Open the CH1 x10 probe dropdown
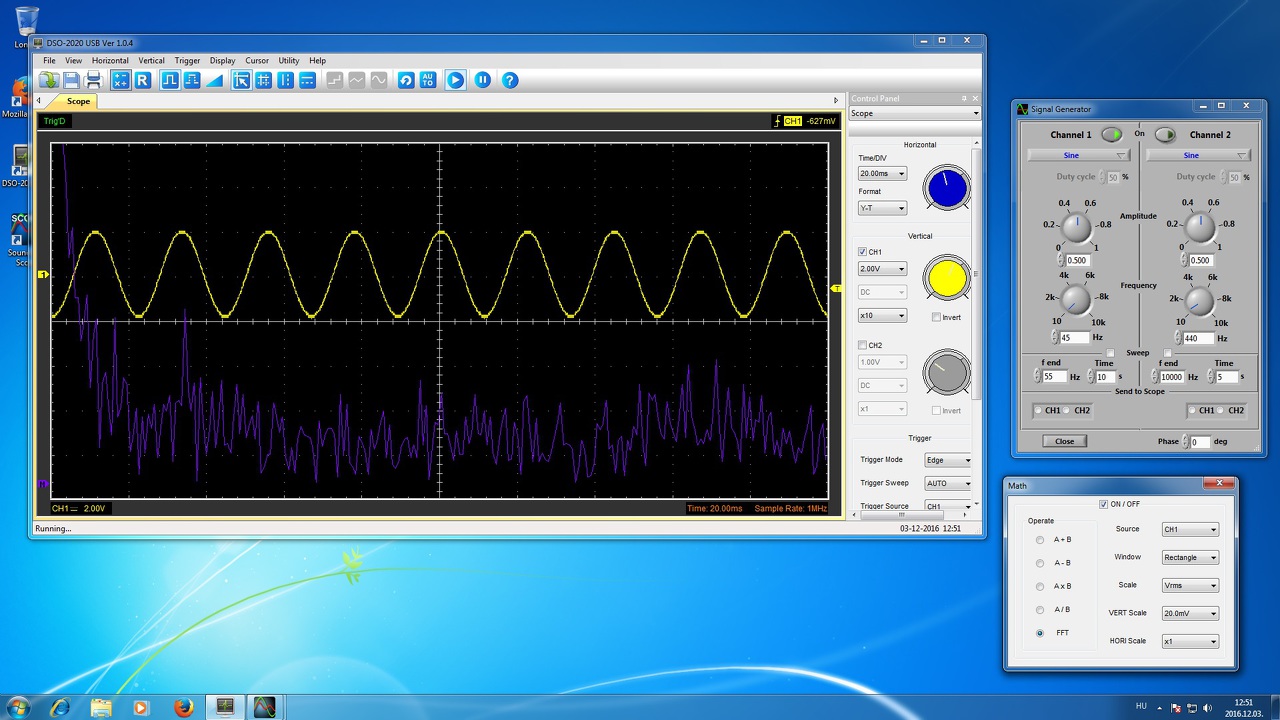Image resolution: width=1280 pixels, height=720 pixels. tap(882, 316)
